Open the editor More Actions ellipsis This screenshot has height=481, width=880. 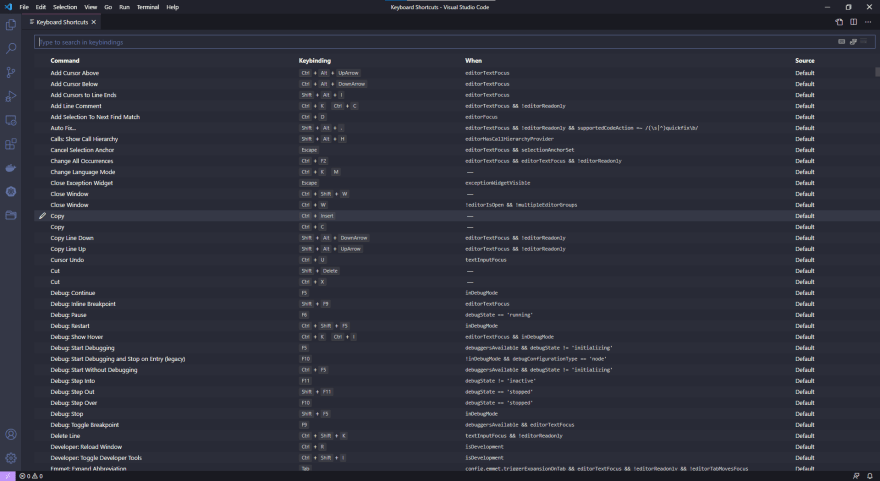coord(868,22)
